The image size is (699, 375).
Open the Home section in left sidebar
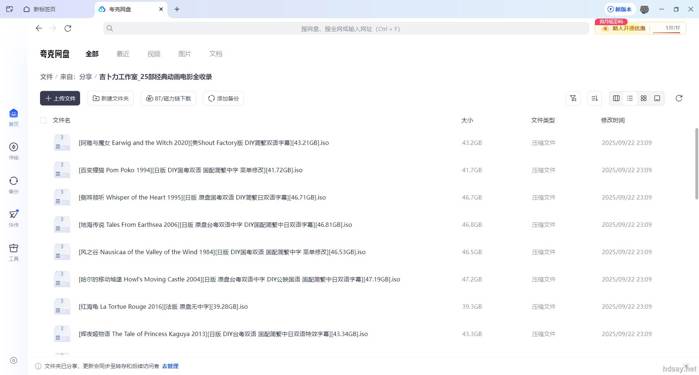[14, 117]
